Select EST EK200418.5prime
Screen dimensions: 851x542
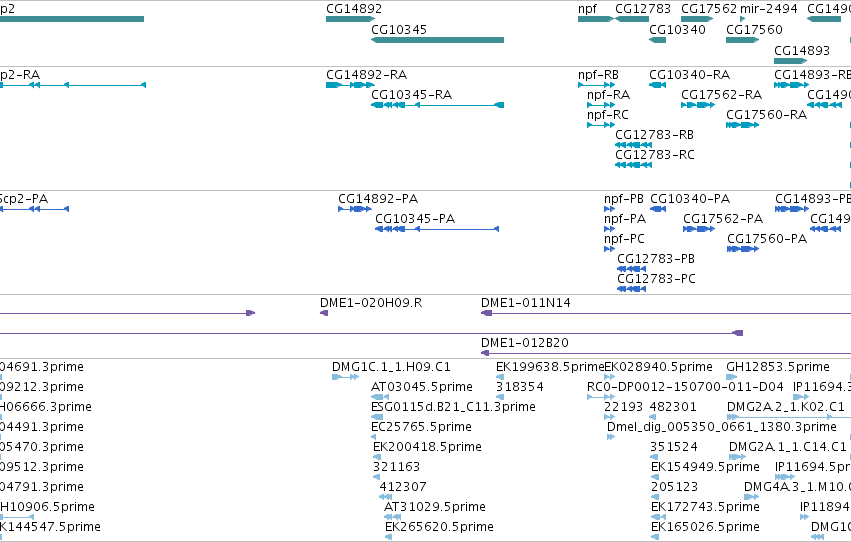pyautogui.click(x=377, y=457)
